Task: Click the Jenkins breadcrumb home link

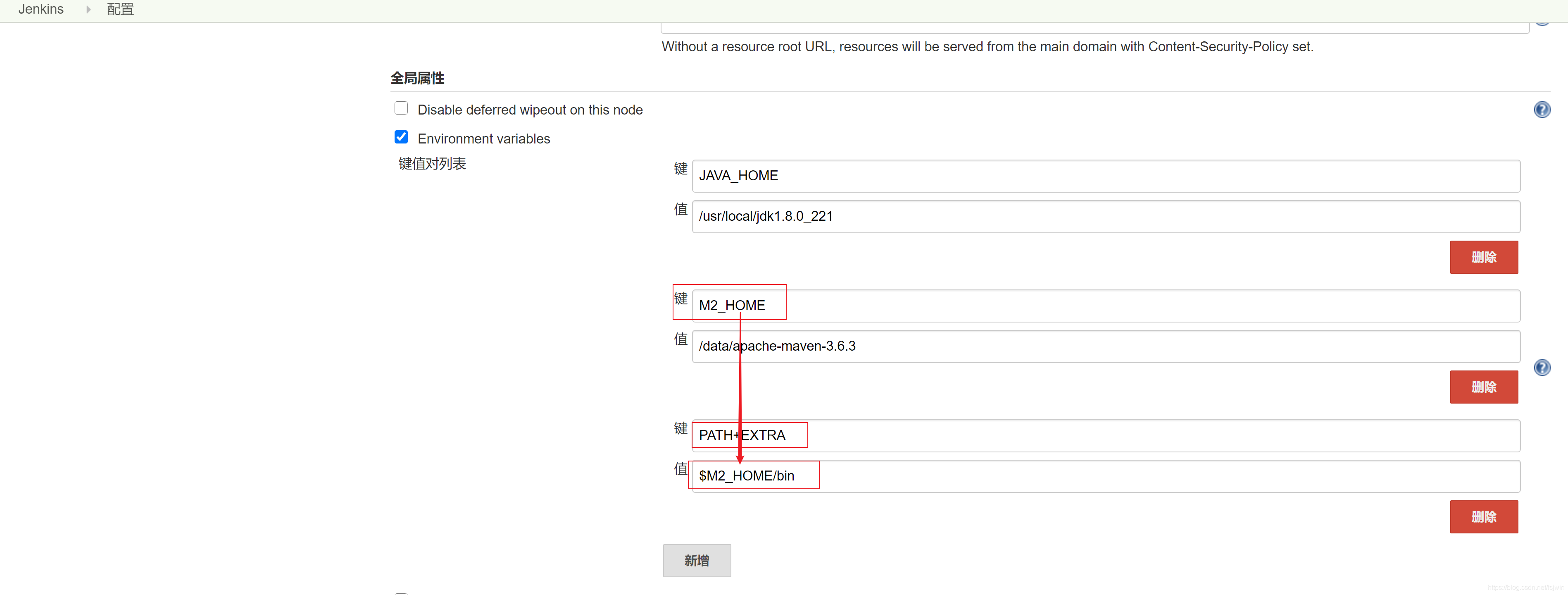Action: pos(40,9)
